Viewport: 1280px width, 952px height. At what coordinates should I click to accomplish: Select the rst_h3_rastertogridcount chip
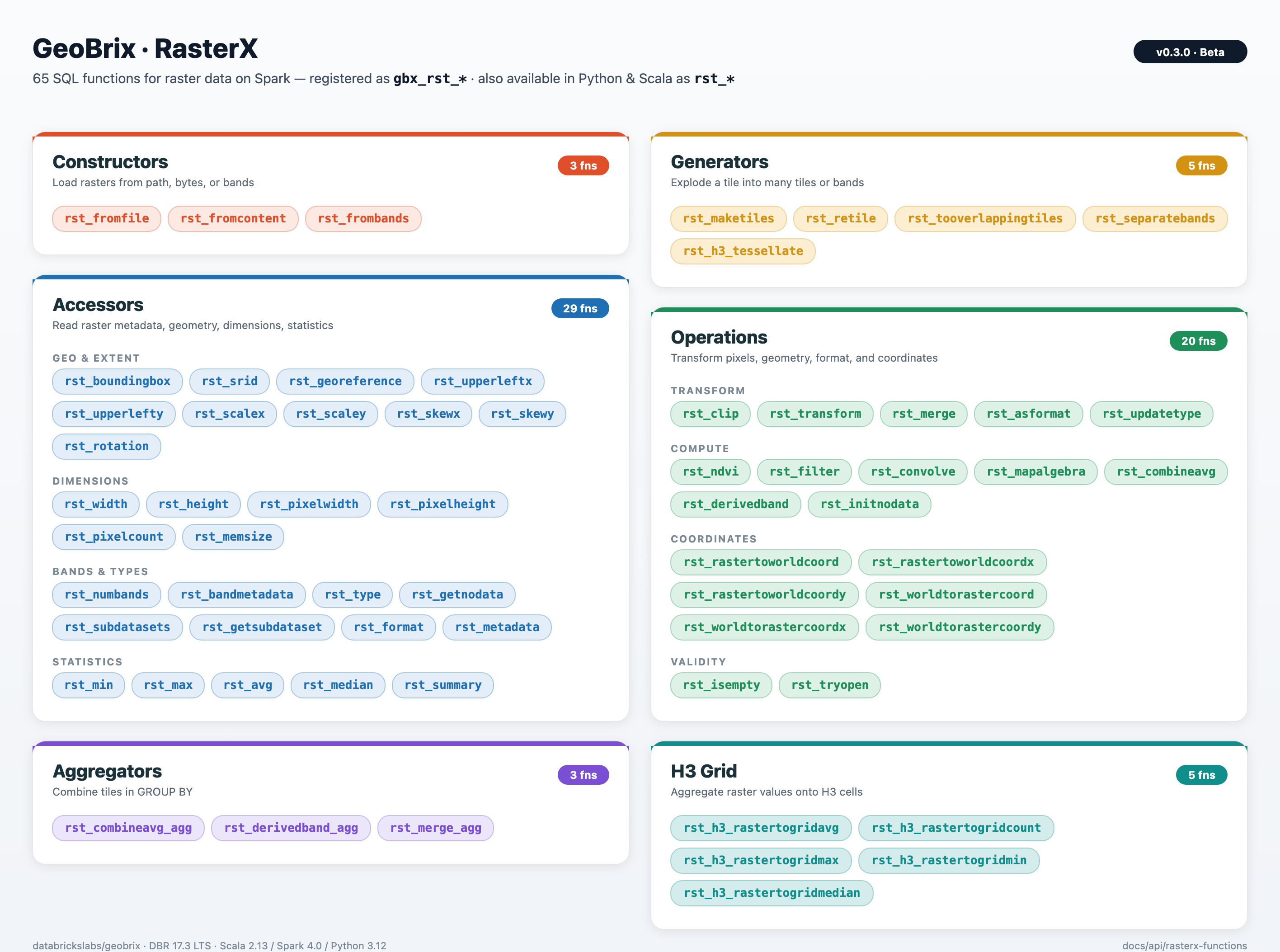(956, 828)
